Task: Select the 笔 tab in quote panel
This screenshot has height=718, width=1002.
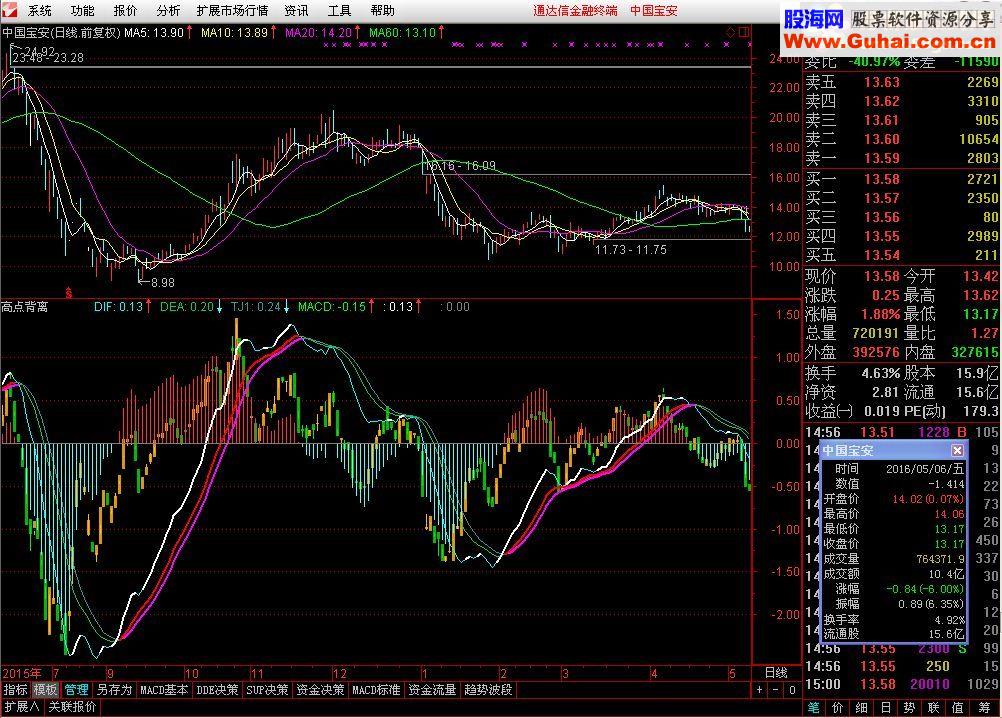Action: point(813,707)
